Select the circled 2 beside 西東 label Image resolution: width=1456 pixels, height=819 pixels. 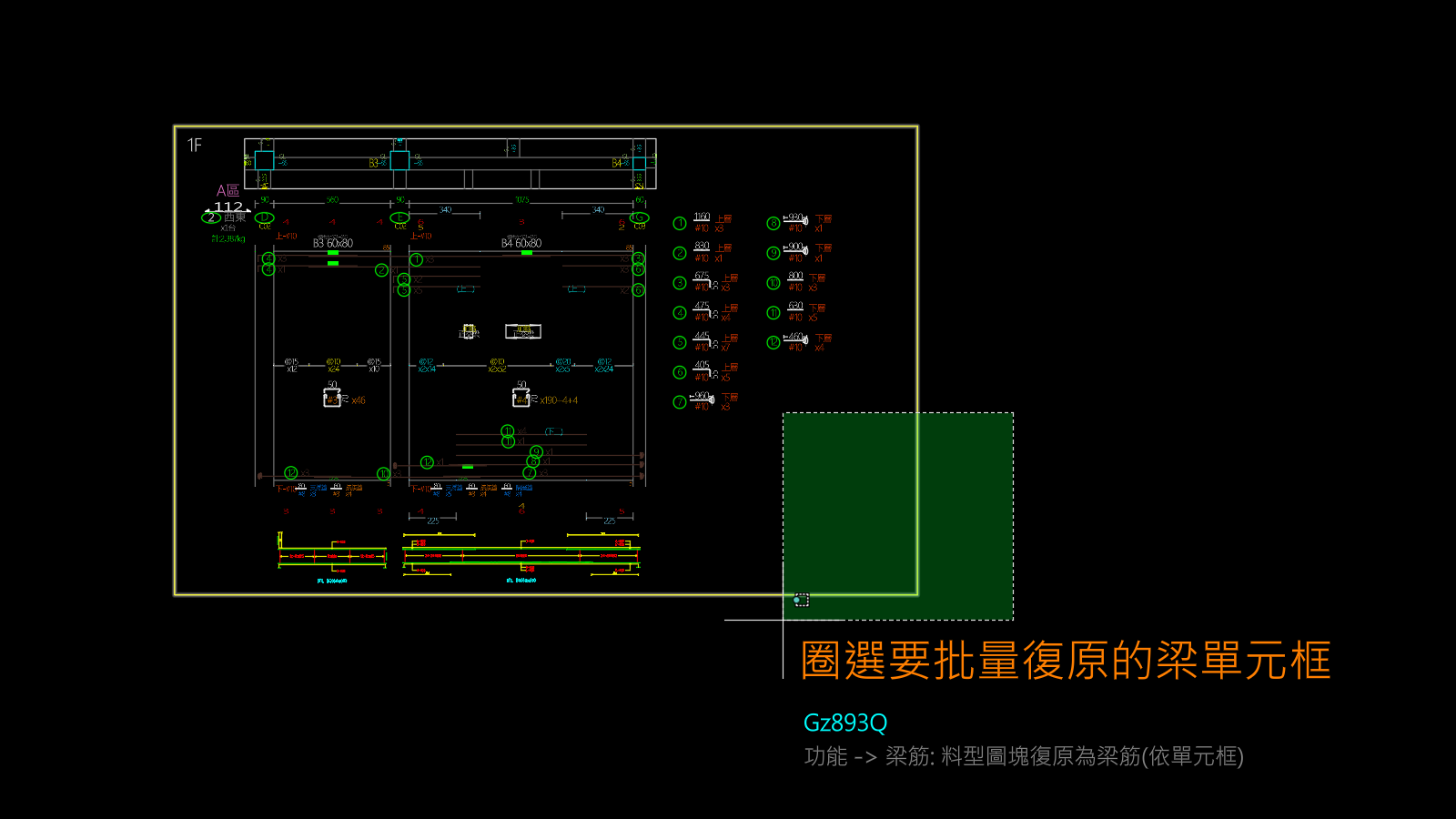coord(210,217)
